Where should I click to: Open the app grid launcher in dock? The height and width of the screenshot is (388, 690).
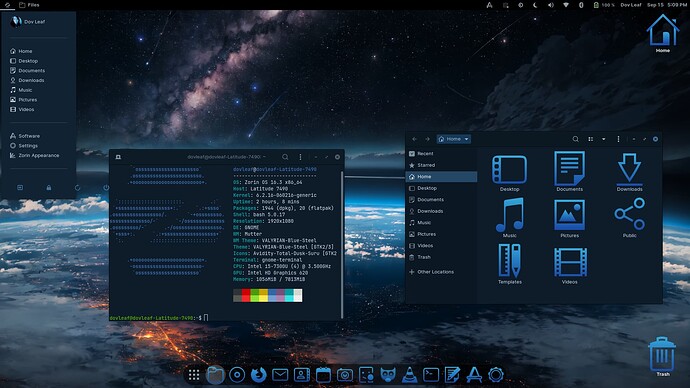coord(194,375)
